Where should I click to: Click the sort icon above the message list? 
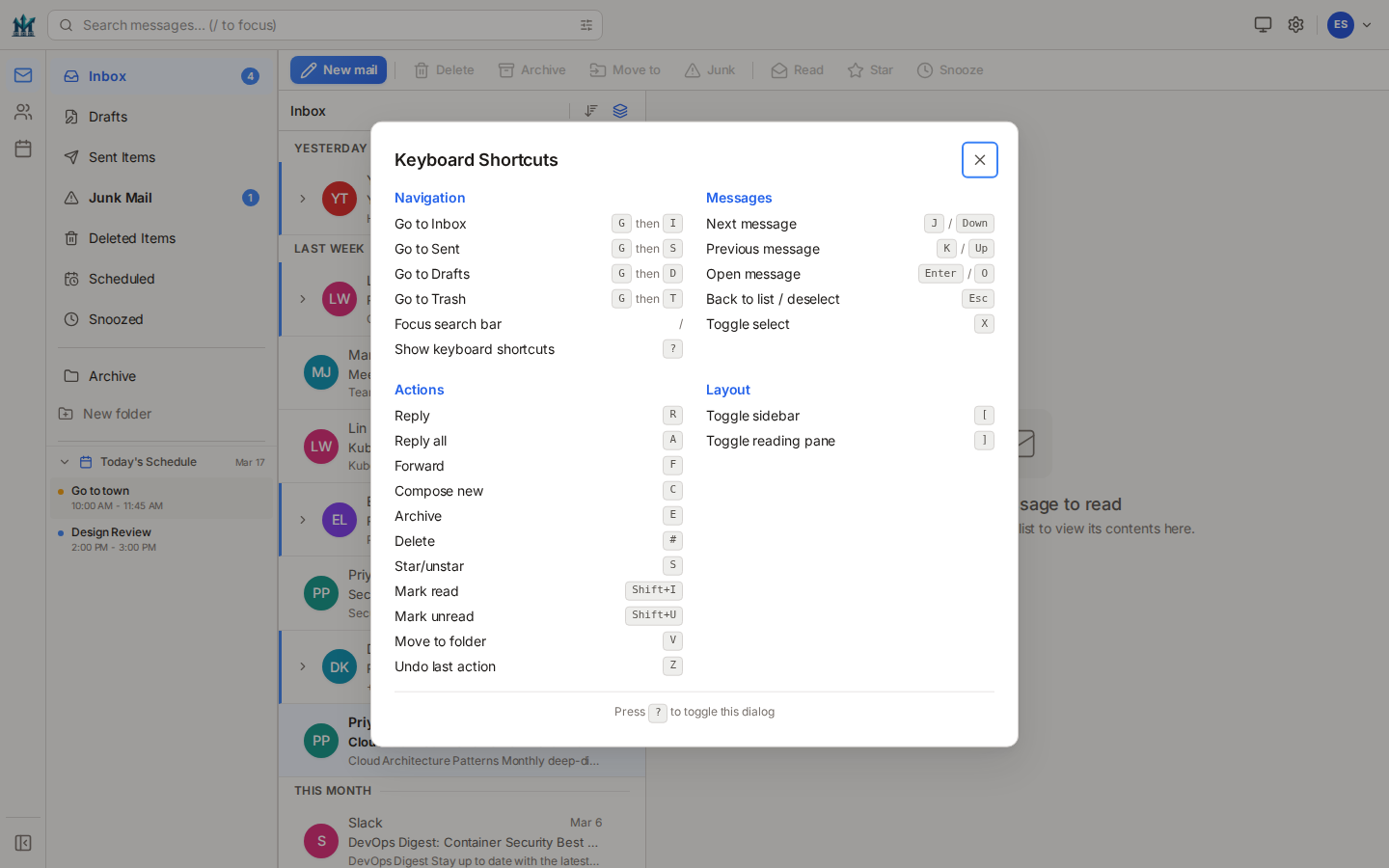point(590,110)
